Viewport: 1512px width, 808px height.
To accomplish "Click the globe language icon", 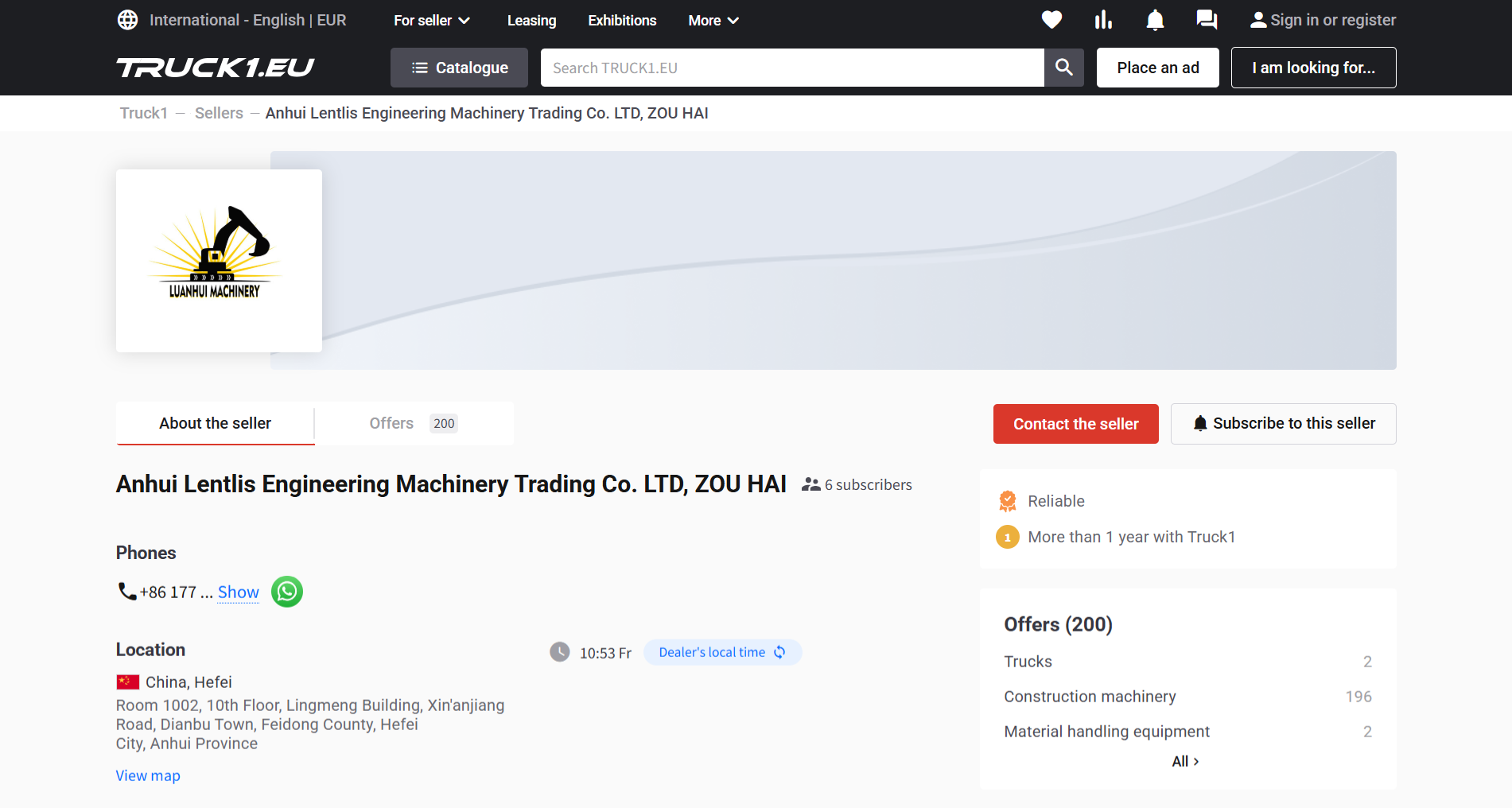I will (x=127, y=20).
